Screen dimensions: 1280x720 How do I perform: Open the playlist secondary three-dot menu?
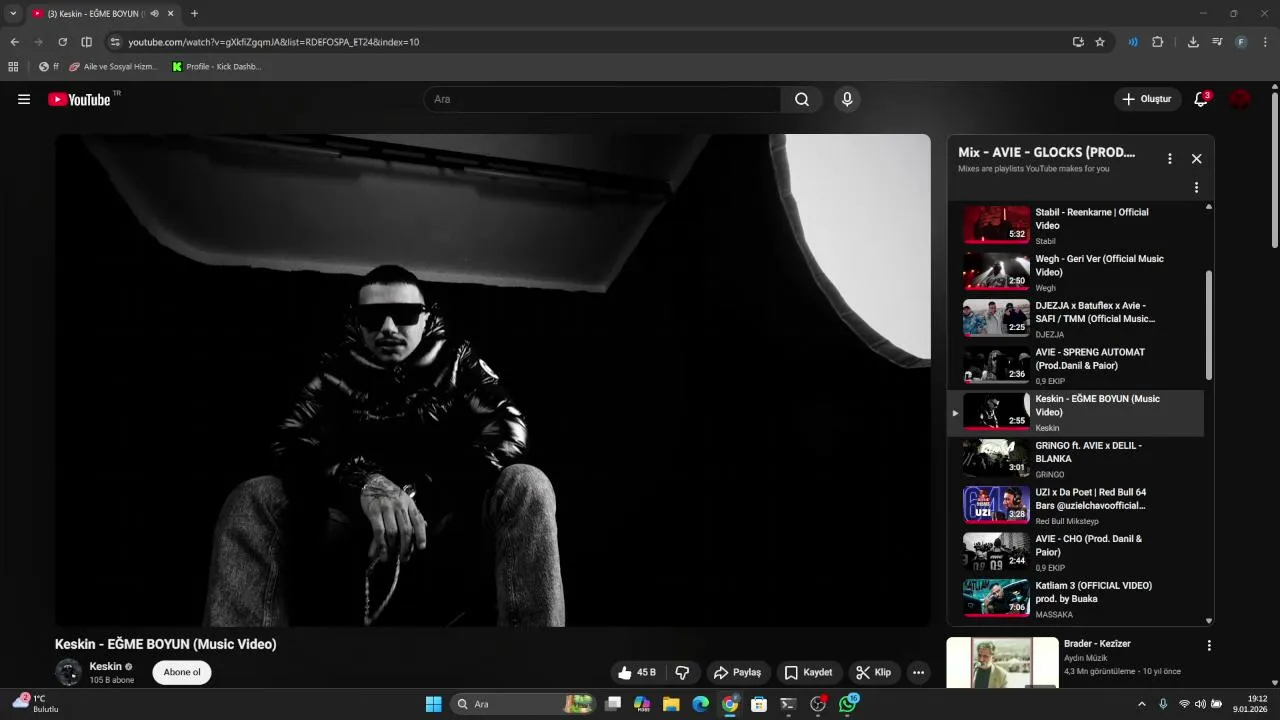pyautogui.click(x=1196, y=187)
